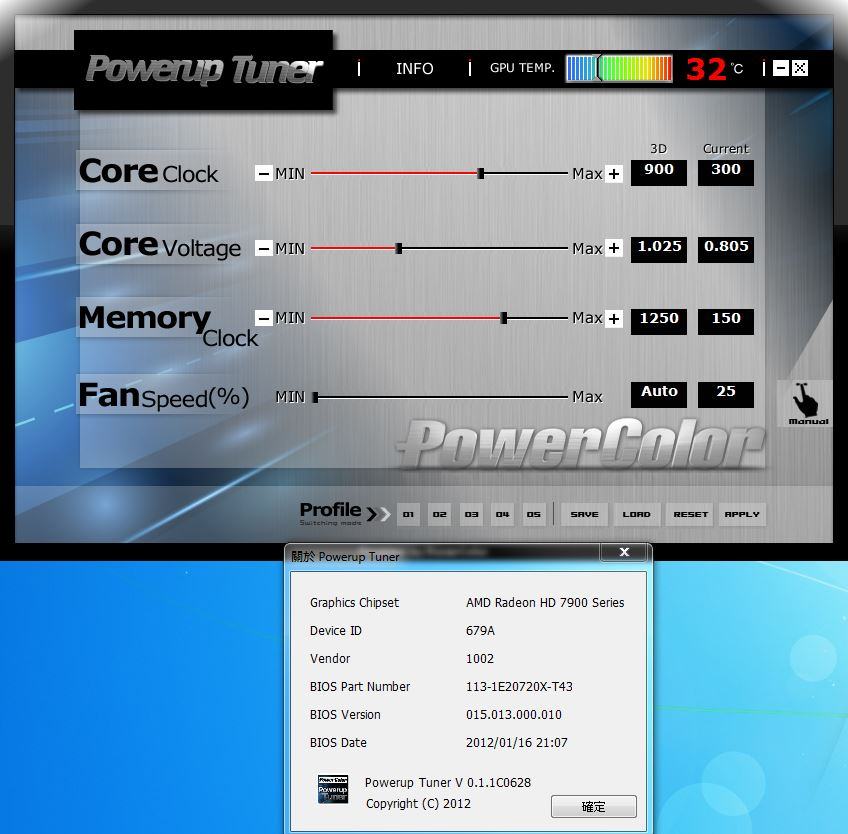Click the Core Voltage current value 0.805
Image resolution: width=848 pixels, height=834 pixels.
click(726, 249)
